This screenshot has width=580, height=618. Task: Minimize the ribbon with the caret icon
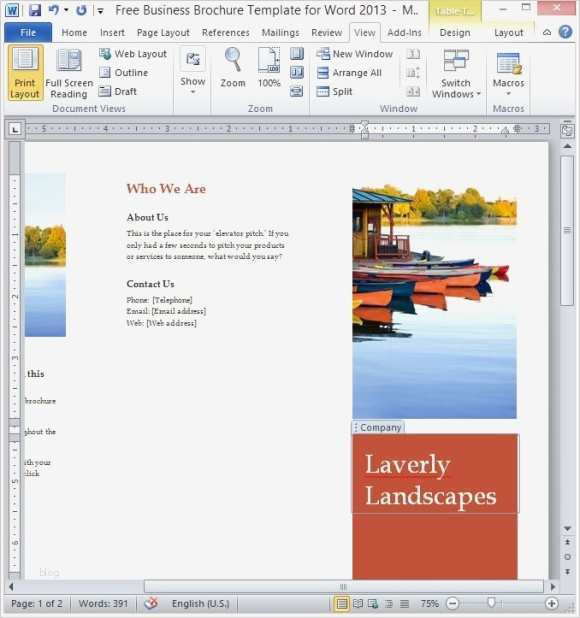tap(547, 32)
